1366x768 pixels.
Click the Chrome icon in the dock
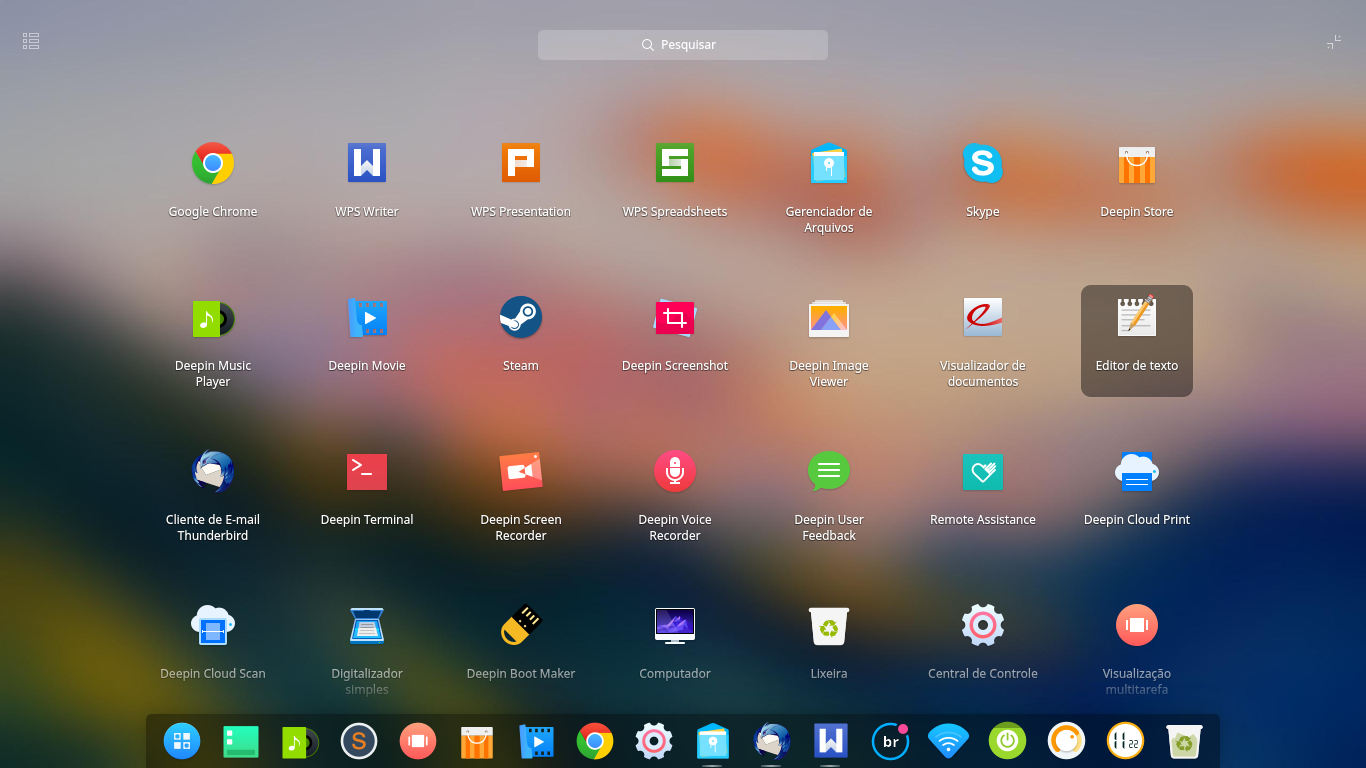[595, 741]
